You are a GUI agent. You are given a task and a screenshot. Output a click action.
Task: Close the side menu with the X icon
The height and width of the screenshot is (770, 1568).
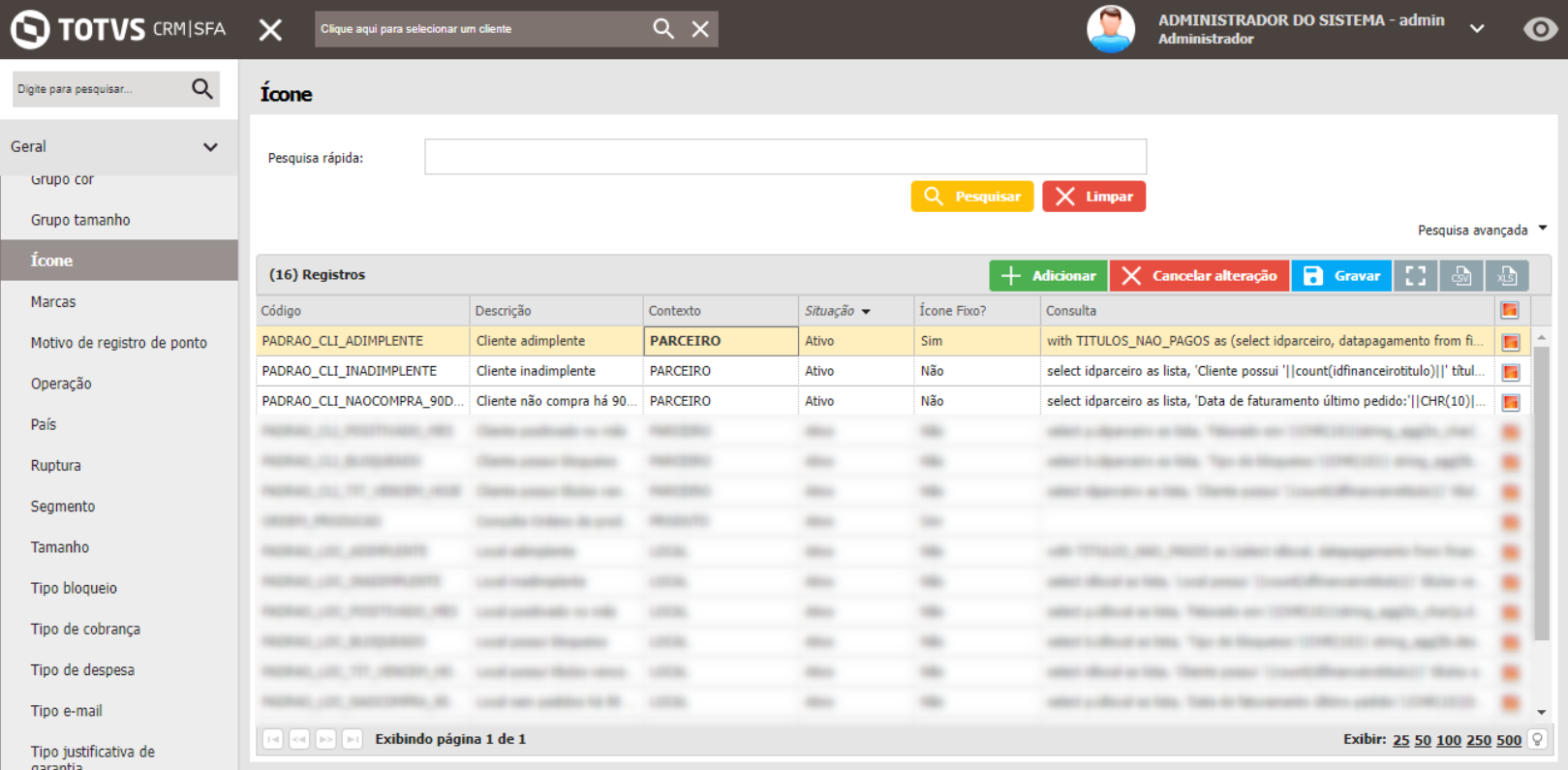[x=271, y=30]
